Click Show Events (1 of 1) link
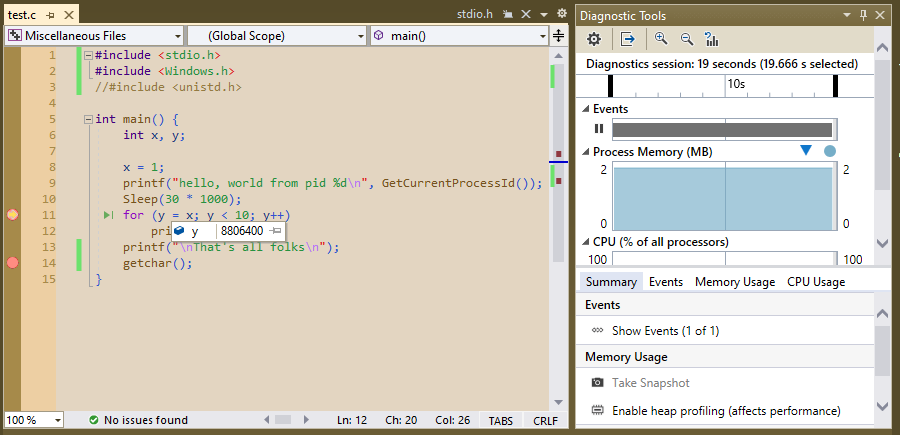 (665, 331)
